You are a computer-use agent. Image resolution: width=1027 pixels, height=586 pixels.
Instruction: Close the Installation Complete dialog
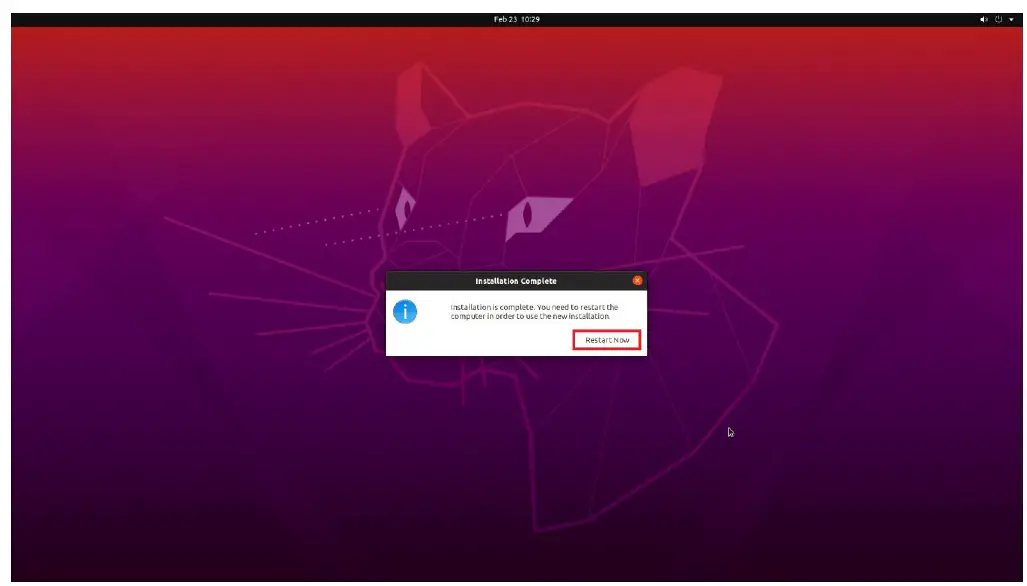pyautogui.click(x=637, y=280)
